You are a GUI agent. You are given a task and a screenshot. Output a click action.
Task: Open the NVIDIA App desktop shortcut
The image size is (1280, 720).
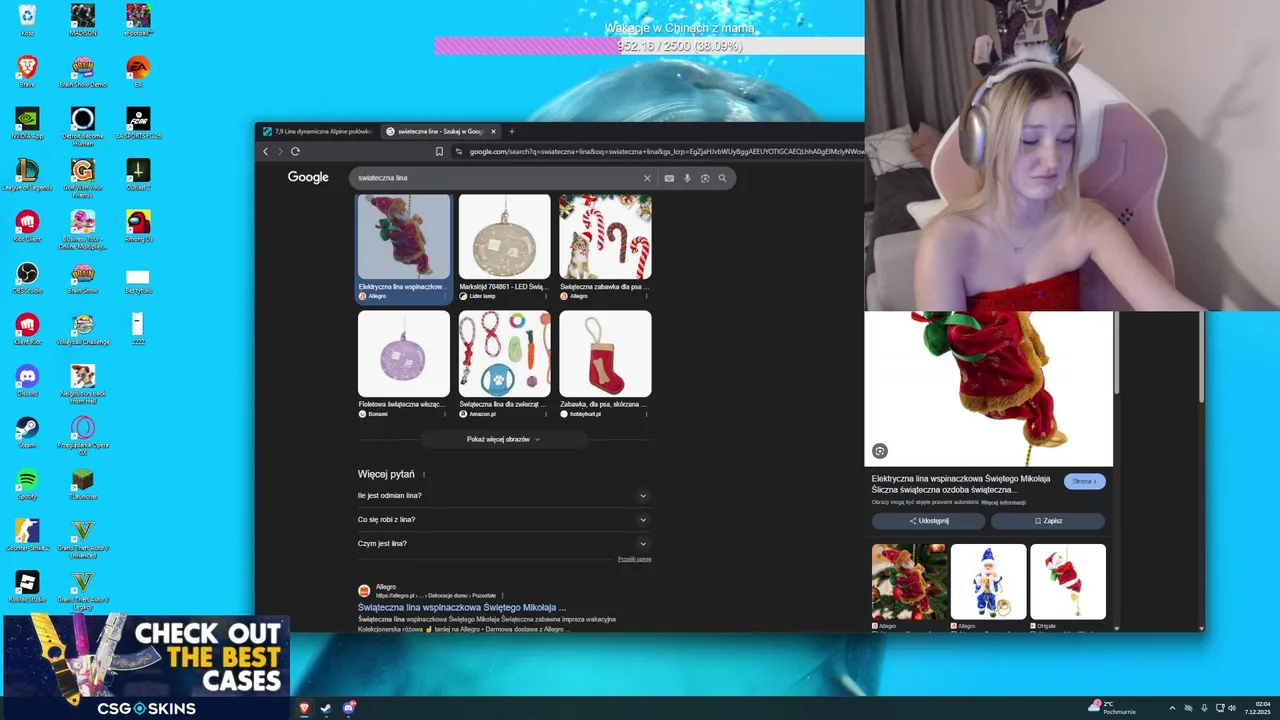[x=27, y=122]
